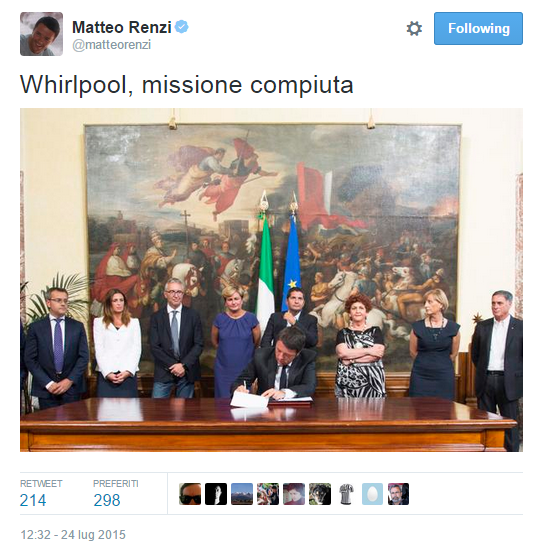View the 298 Preferiti list
This screenshot has width=551, height=551.
coord(116,494)
